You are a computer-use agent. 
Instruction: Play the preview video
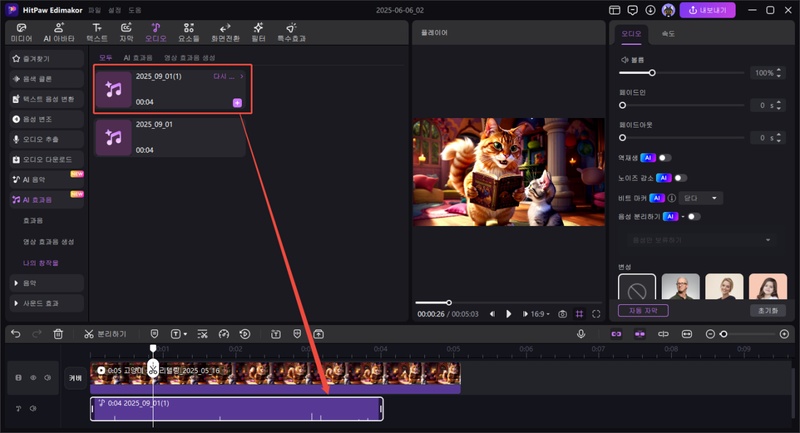click(509, 314)
